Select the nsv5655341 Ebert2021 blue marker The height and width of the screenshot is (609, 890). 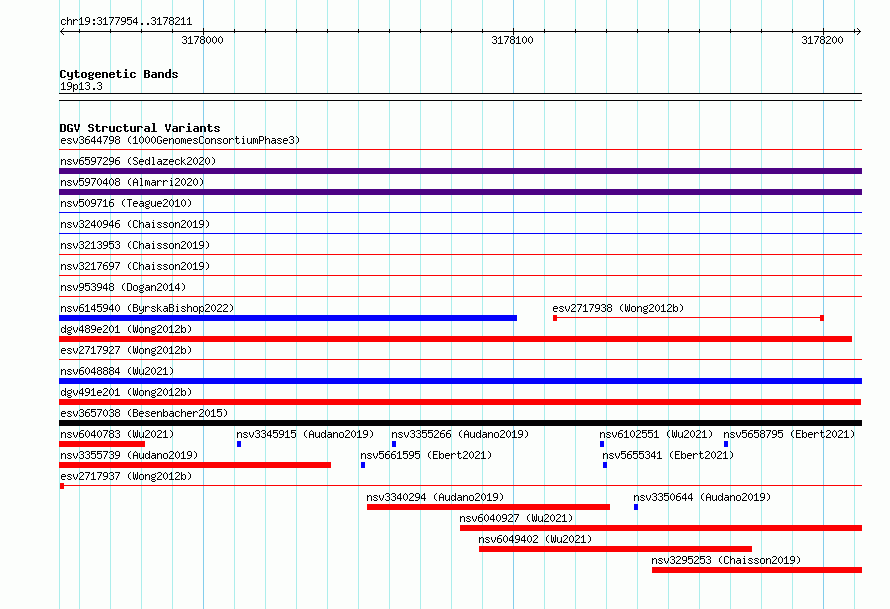coord(604,465)
